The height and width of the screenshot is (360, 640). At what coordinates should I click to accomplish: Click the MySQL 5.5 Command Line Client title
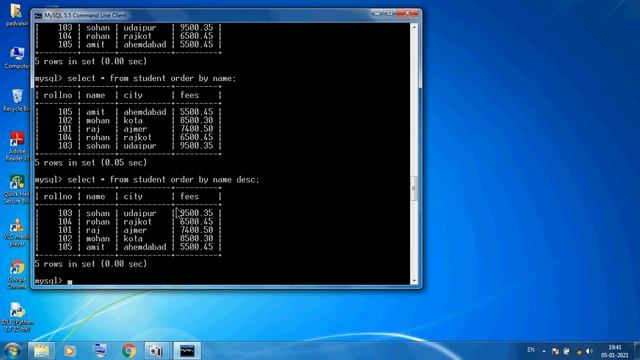tap(86, 15)
